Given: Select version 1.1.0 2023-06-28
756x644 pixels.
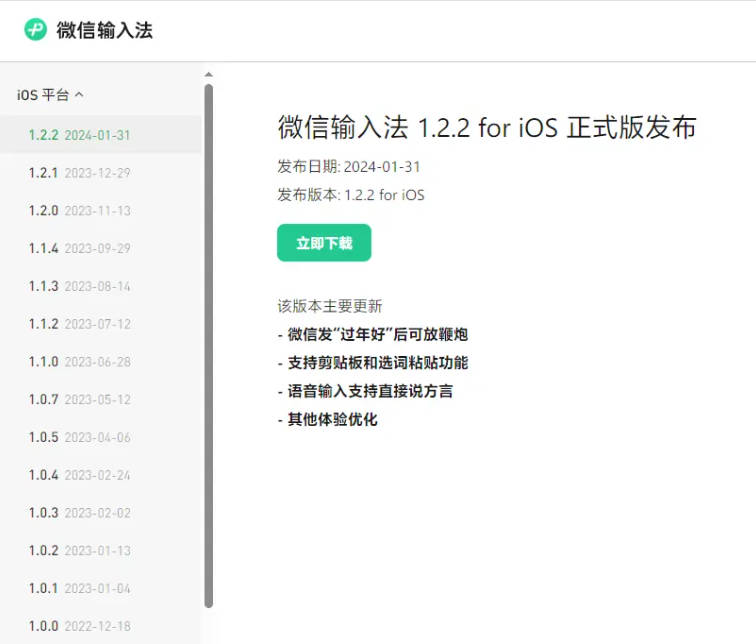Looking at the screenshot, I should click(x=101, y=362).
